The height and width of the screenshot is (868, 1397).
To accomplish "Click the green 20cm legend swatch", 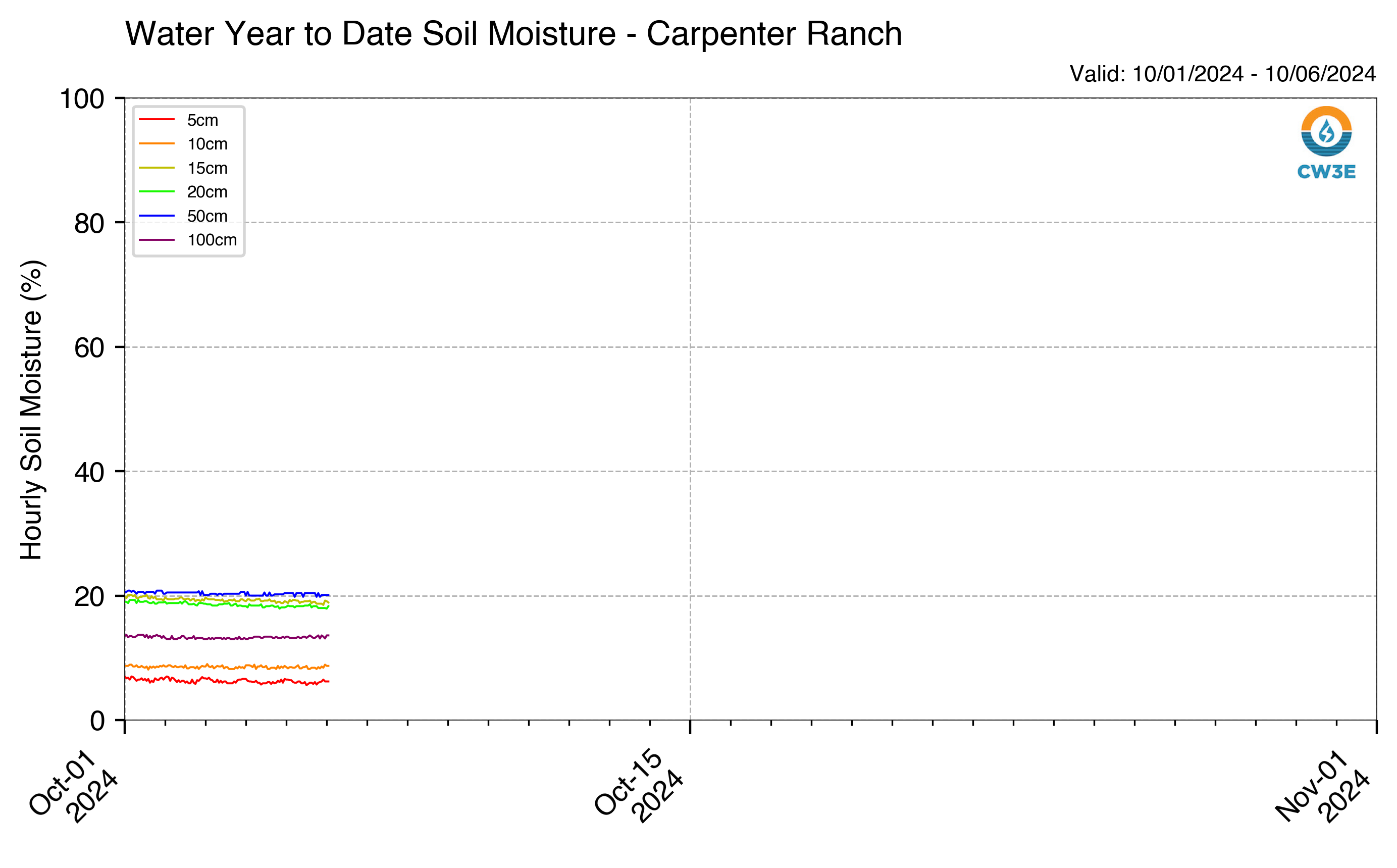I will click(x=156, y=191).
